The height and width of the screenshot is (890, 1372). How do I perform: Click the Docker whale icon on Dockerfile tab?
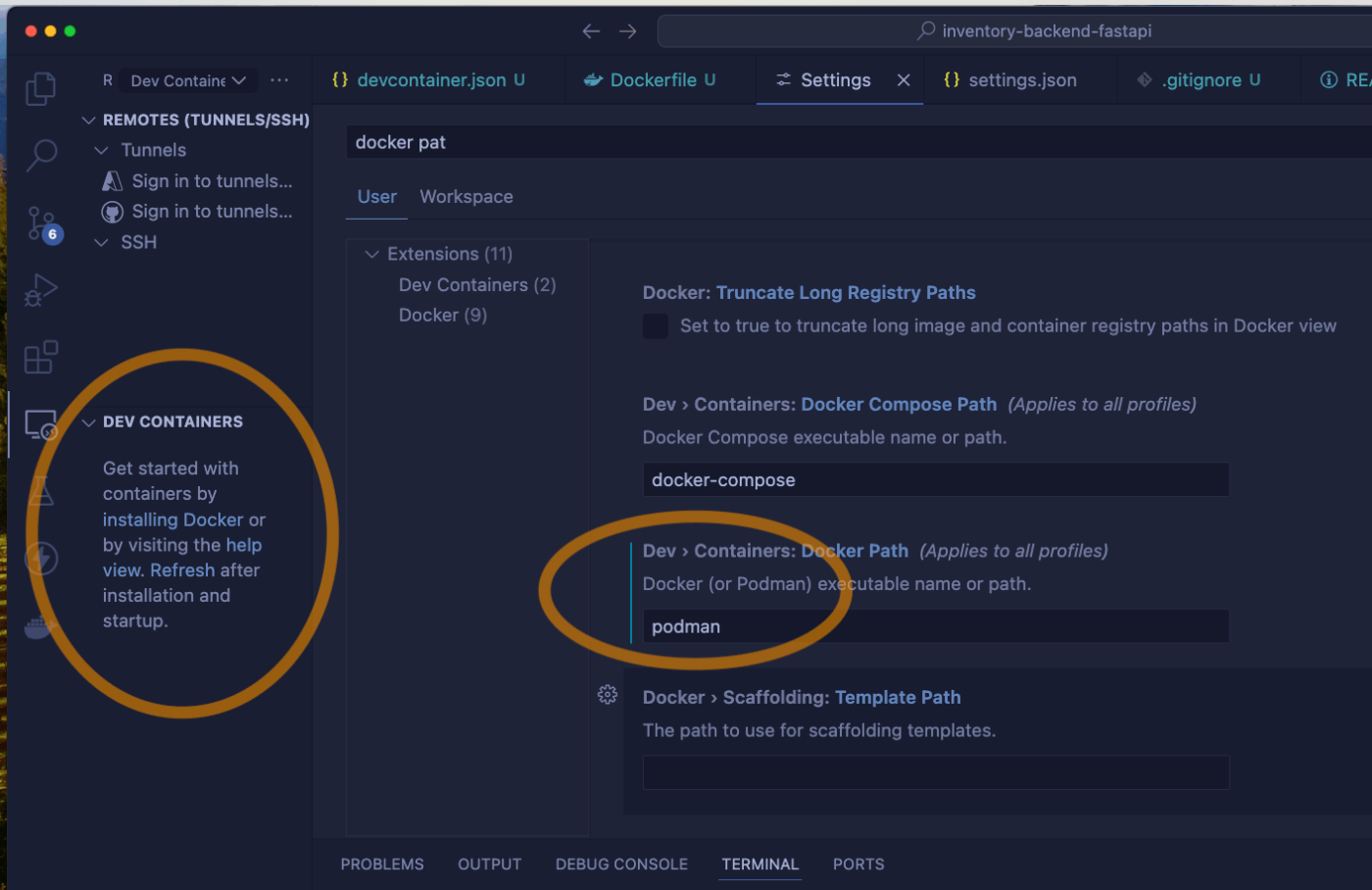point(592,80)
